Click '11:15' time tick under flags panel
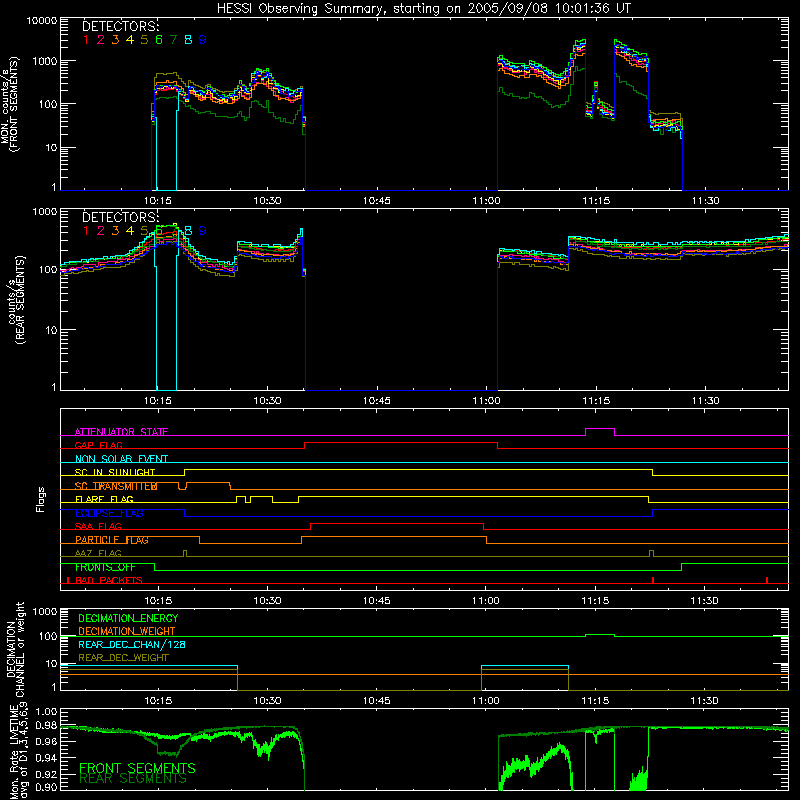This screenshot has height=800, width=800. pyautogui.click(x=595, y=601)
